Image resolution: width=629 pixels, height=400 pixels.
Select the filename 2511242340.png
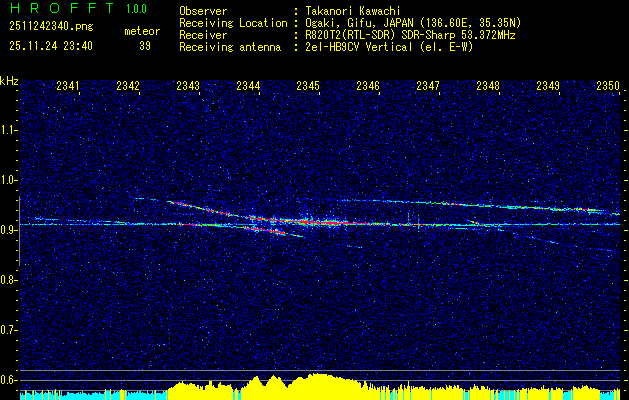click(51, 27)
